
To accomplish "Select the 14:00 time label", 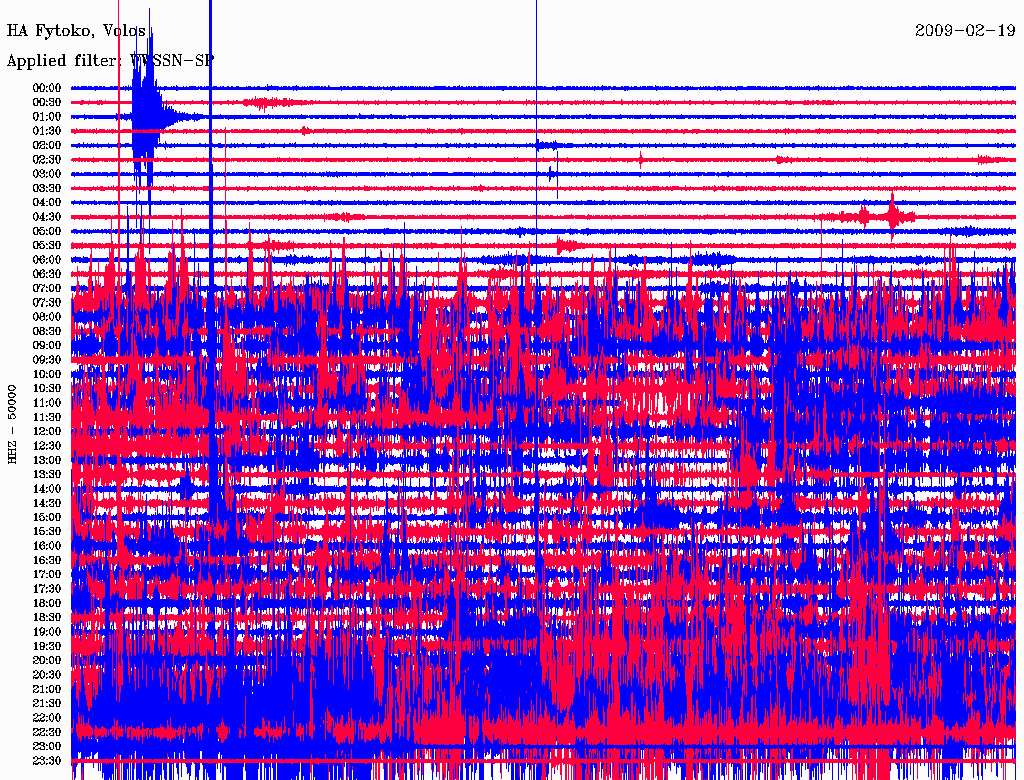I will click(x=47, y=489).
